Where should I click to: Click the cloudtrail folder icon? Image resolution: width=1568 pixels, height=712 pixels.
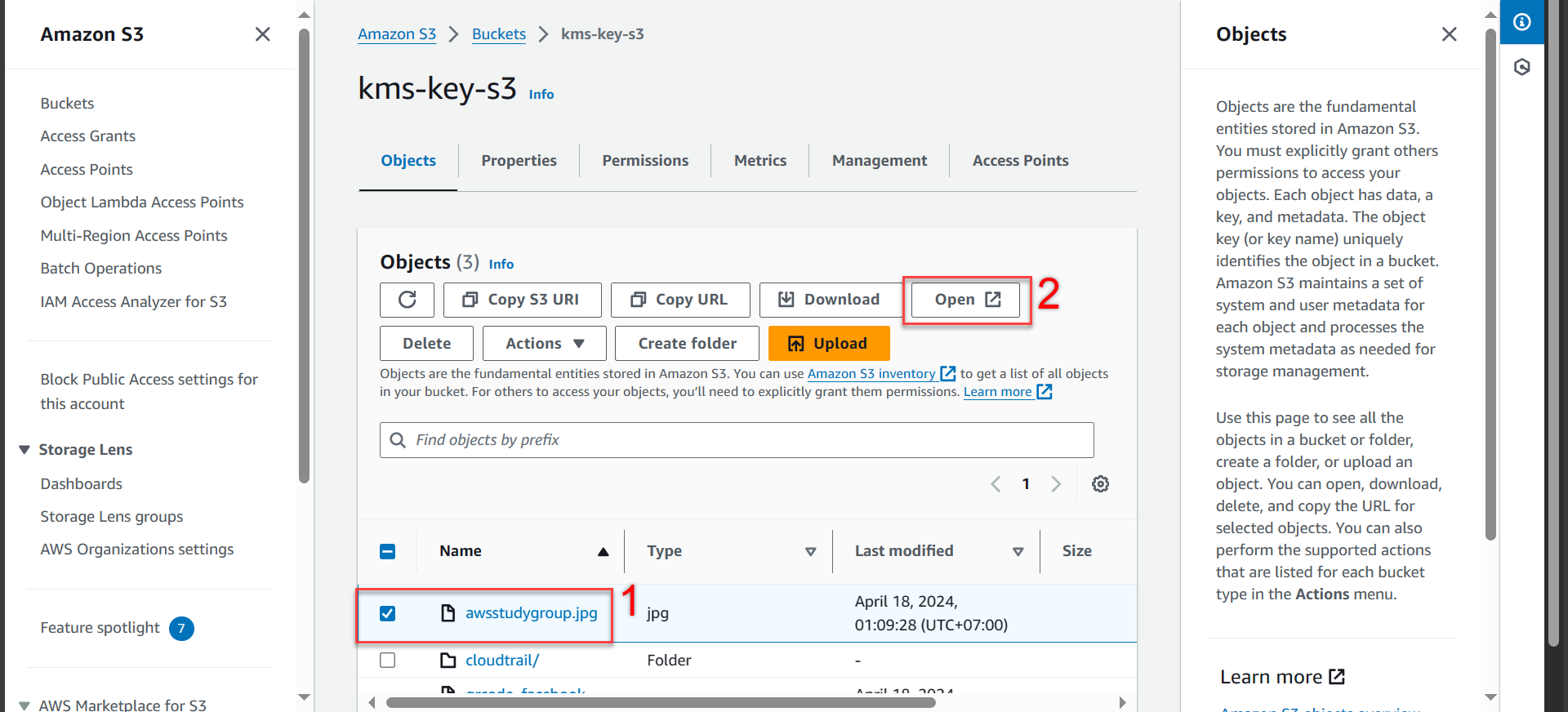tap(448, 660)
